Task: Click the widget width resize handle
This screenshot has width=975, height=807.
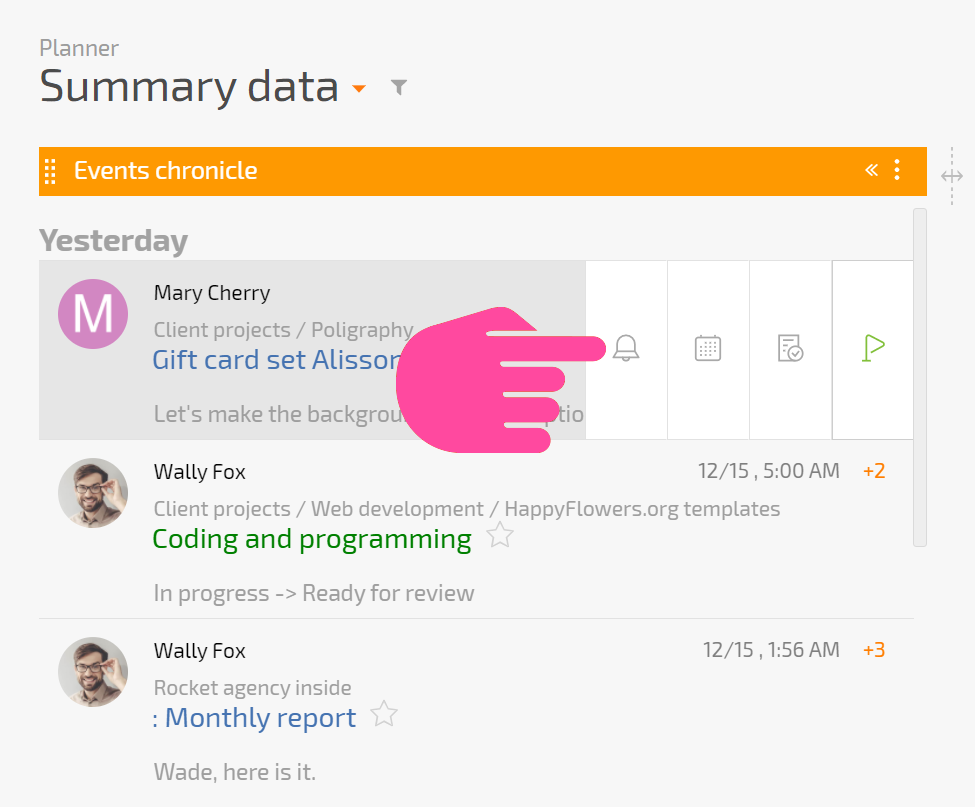Action: (951, 177)
